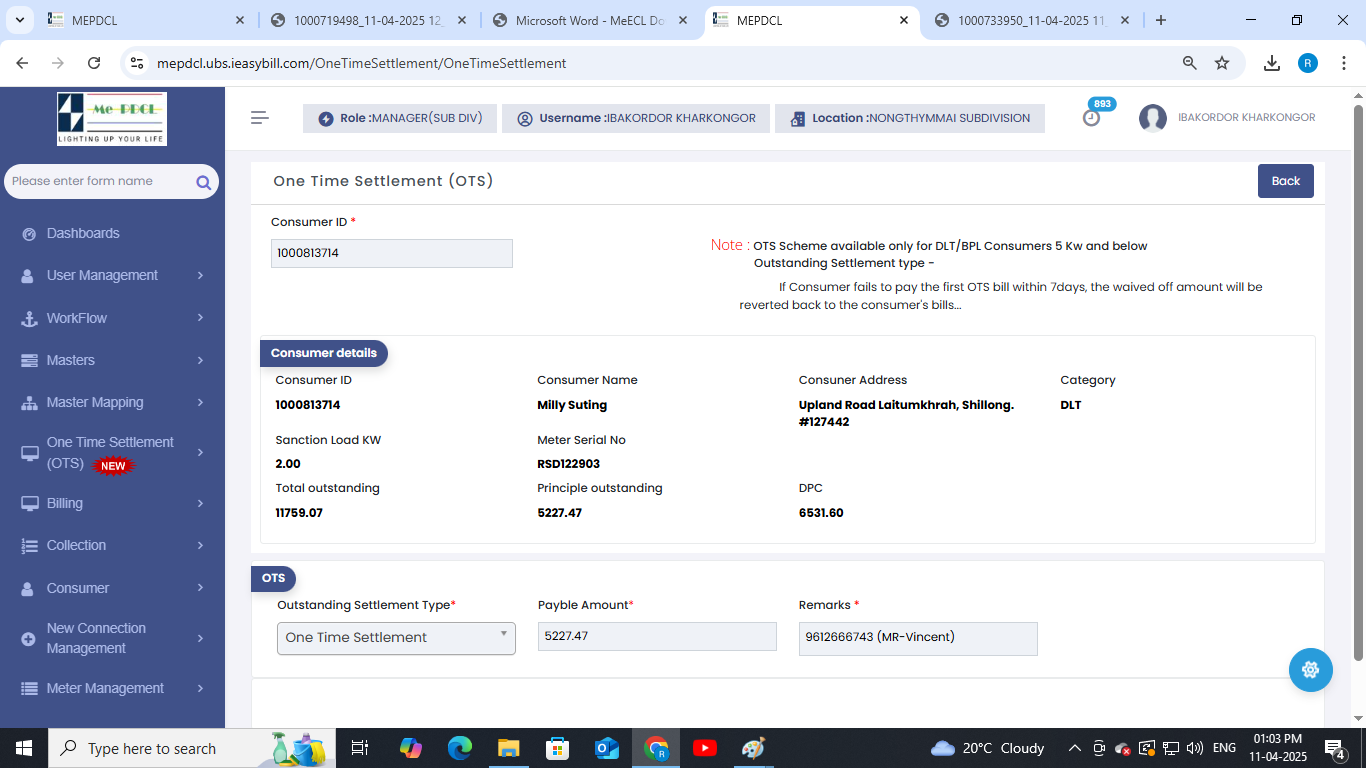Expand Collection submenu chevron

200,545
